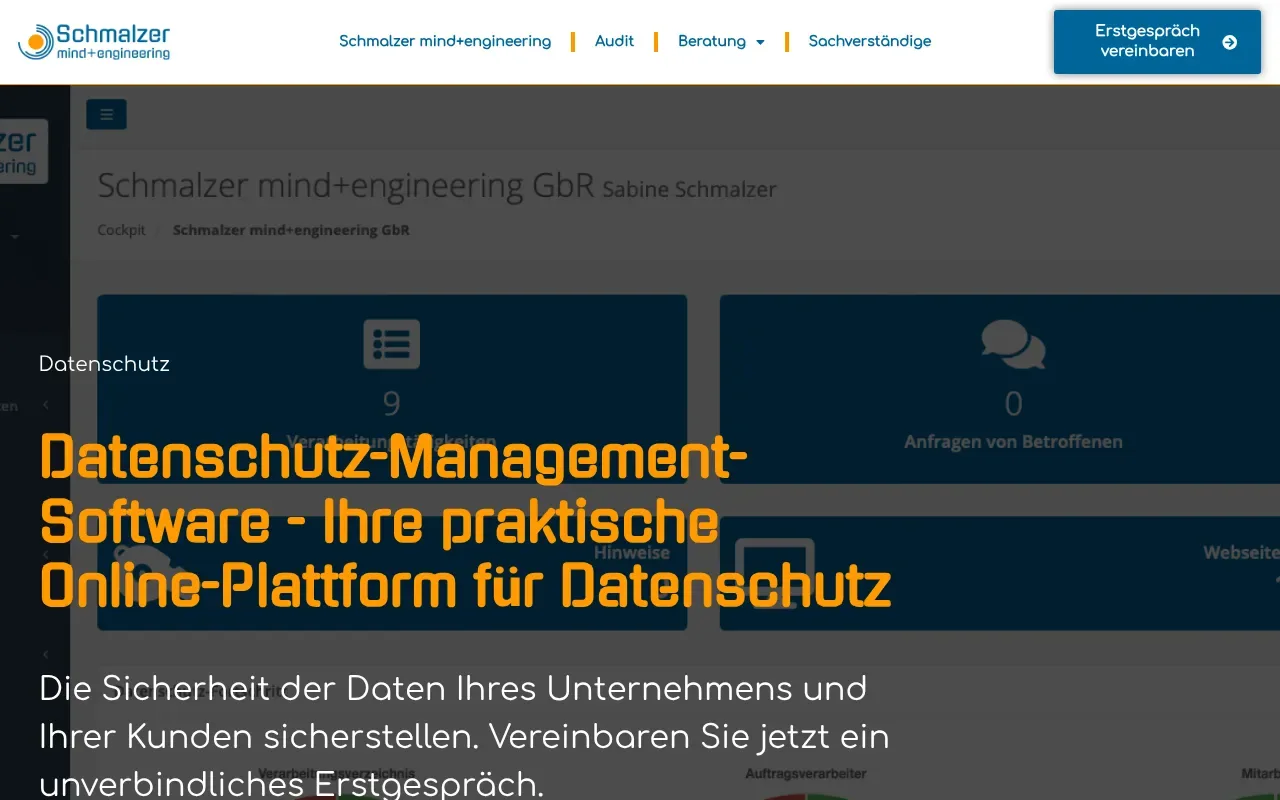Click the list icon above Verarbeitungstätigkeiten
Screen dimensions: 1280x800
392,343
